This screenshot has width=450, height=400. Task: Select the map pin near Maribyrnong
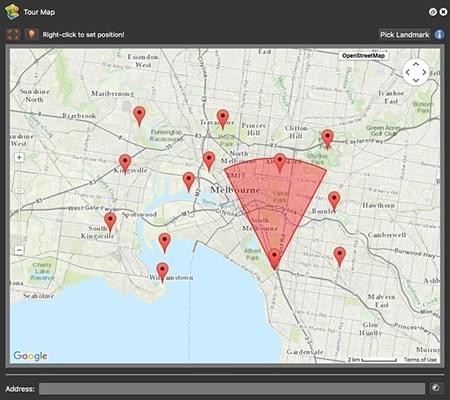pyautogui.click(x=139, y=116)
